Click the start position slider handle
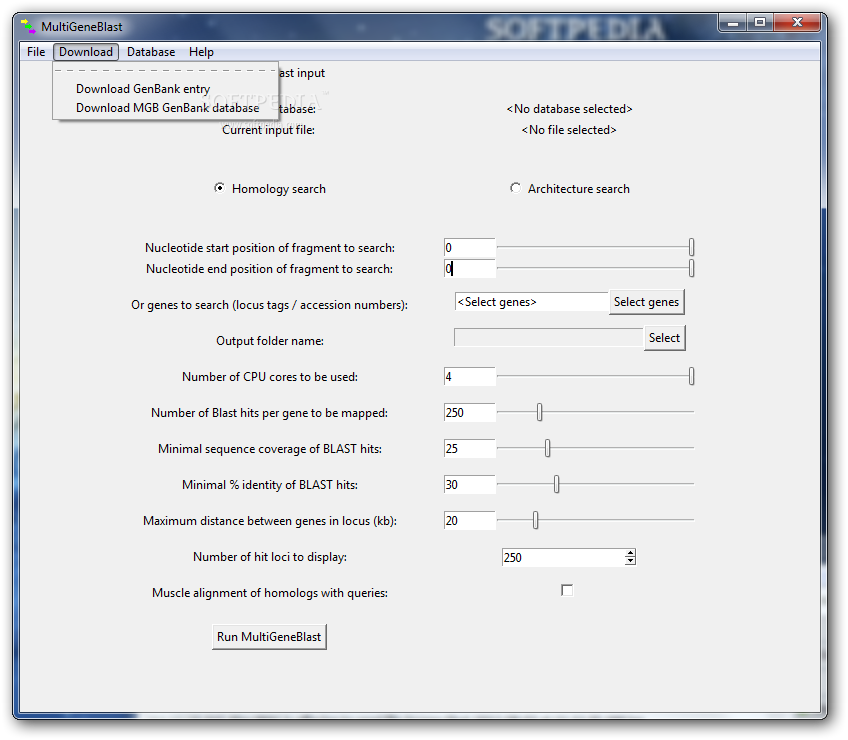Screen dimensions: 848x740 691,247
